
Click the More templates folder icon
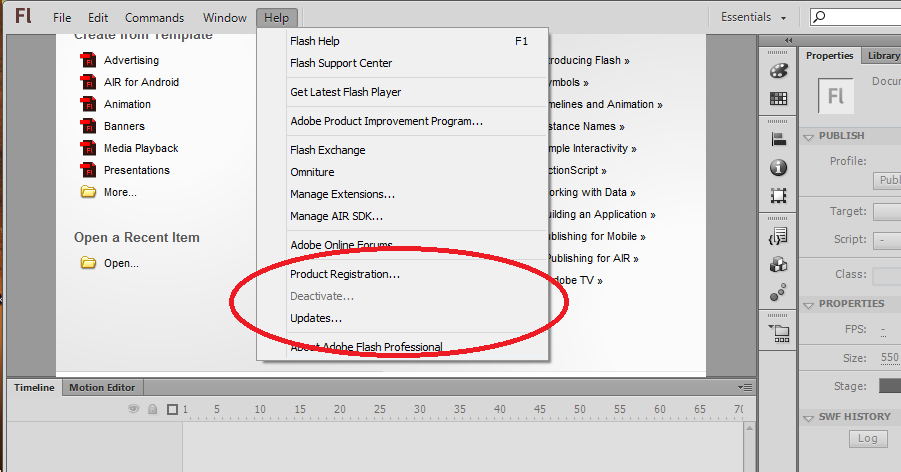point(88,191)
